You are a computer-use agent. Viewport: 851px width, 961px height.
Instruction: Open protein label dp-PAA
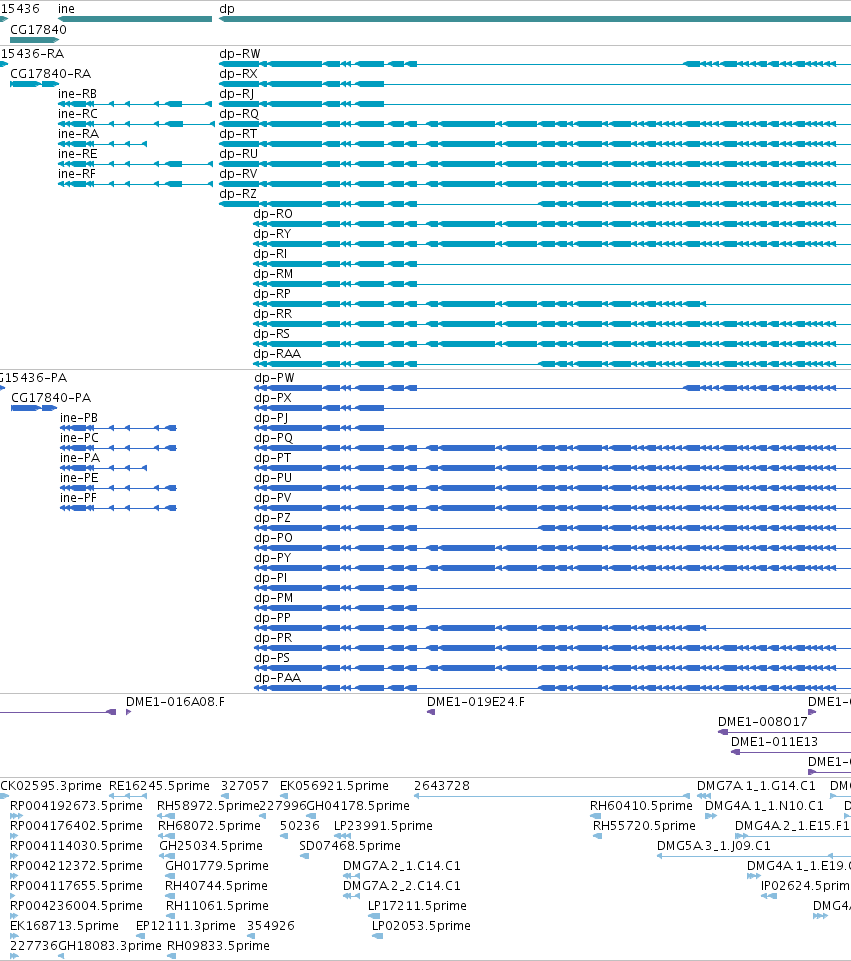point(278,678)
